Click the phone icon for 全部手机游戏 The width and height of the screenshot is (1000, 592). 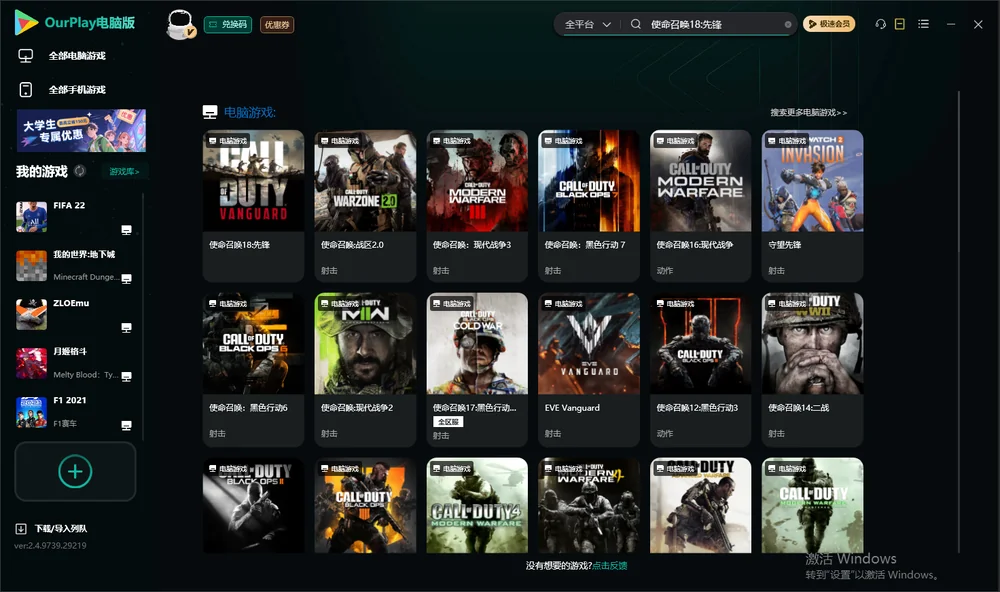(26, 90)
